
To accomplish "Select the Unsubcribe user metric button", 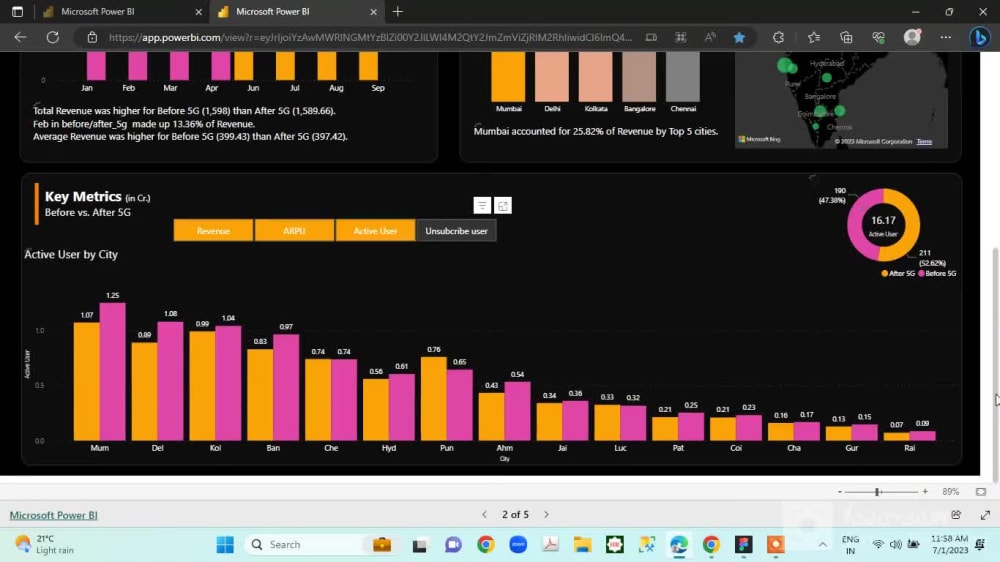I will coord(456,231).
